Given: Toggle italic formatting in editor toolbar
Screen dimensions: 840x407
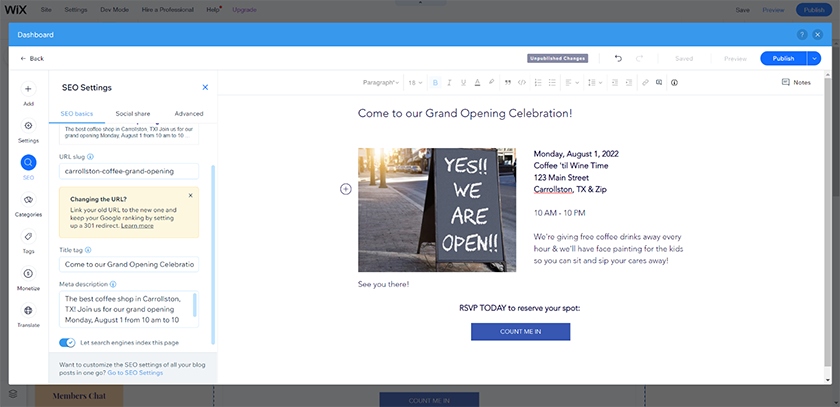Looking at the screenshot, I should pyautogui.click(x=449, y=82).
